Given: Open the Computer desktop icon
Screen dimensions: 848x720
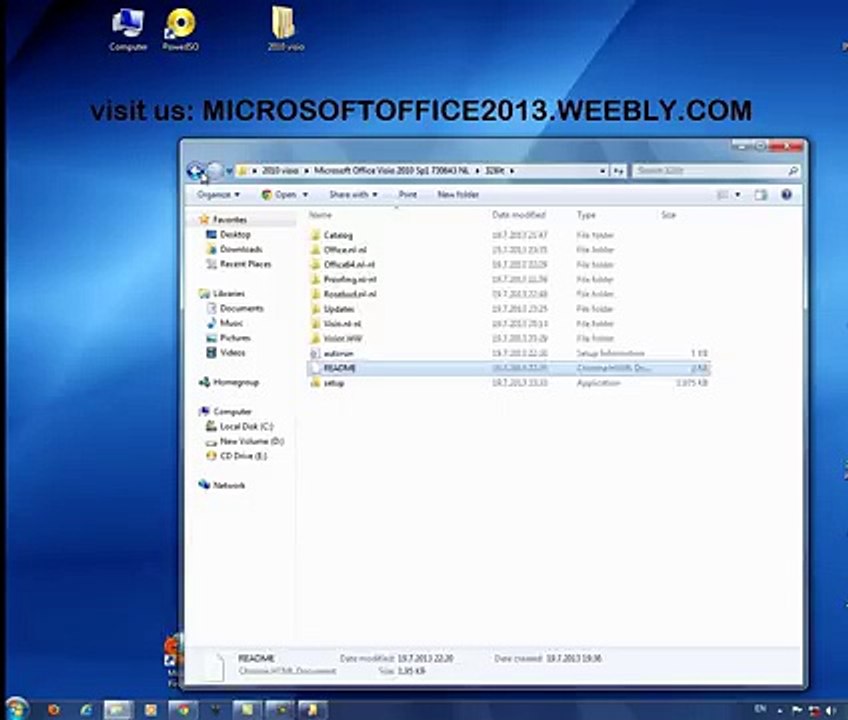Looking at the screenshot, I should [x=128, y=30].
